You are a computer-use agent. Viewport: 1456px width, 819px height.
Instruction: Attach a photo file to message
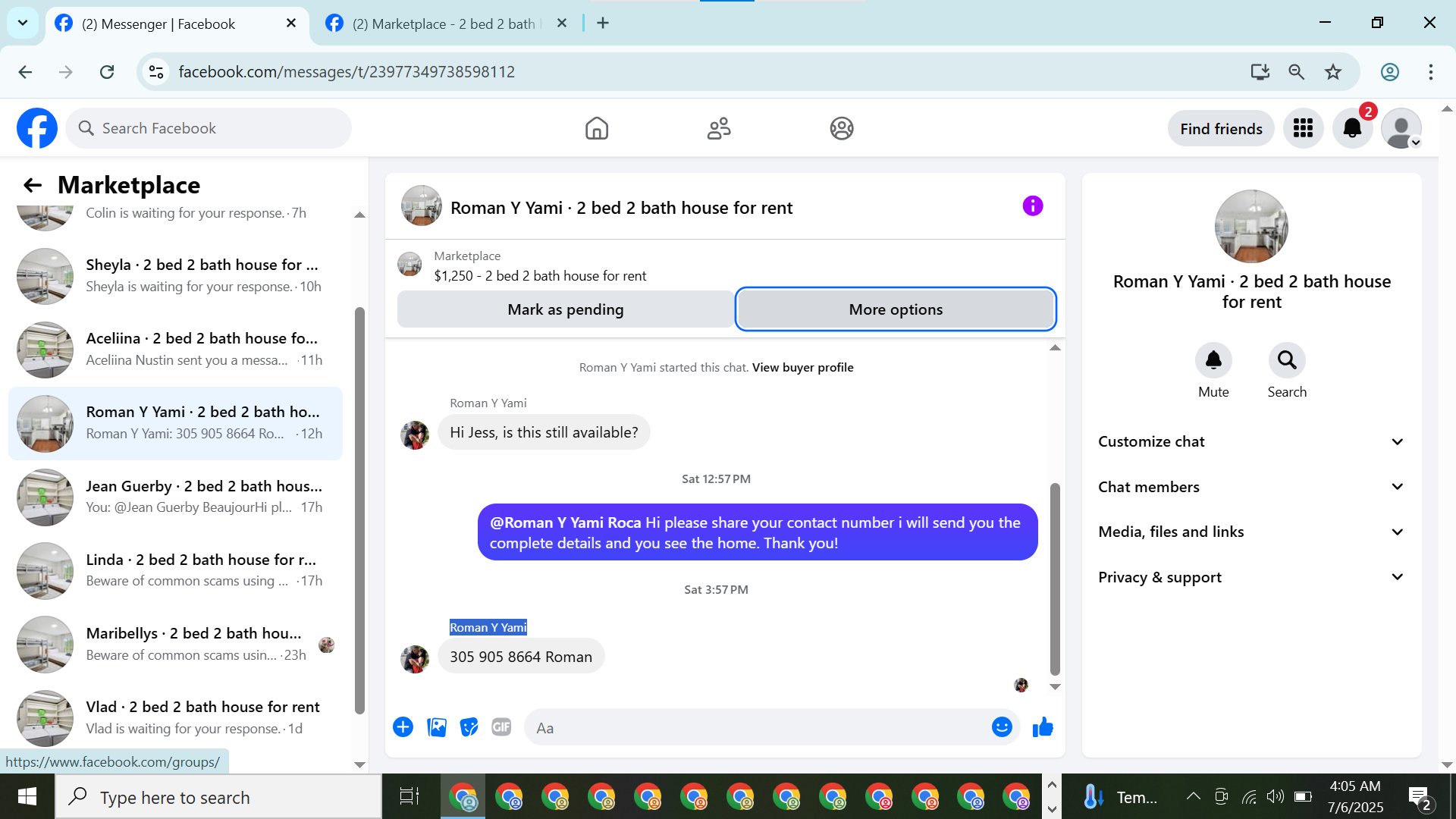click(x=437, y=727)
